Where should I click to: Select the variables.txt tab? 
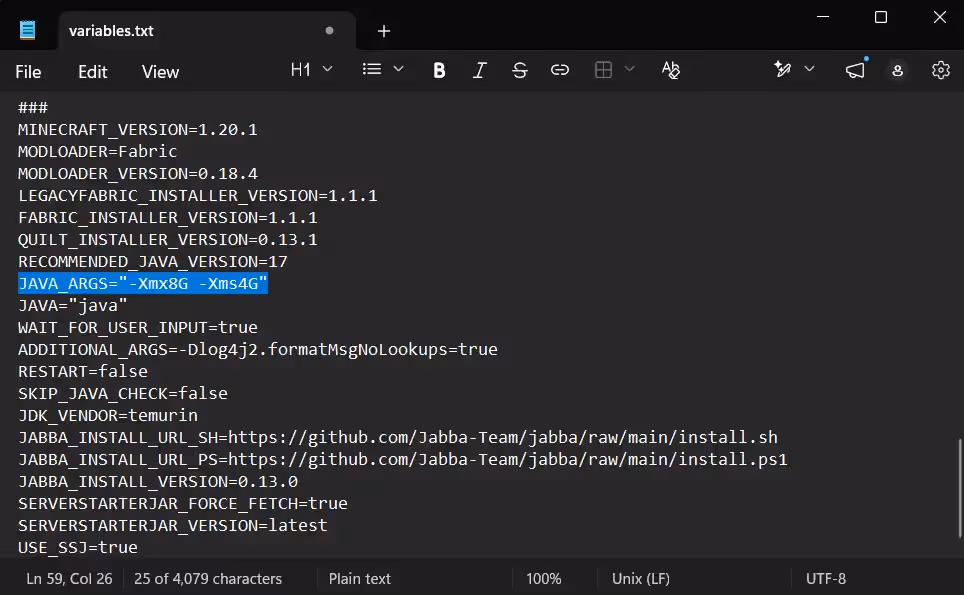[x=207, y=31]
